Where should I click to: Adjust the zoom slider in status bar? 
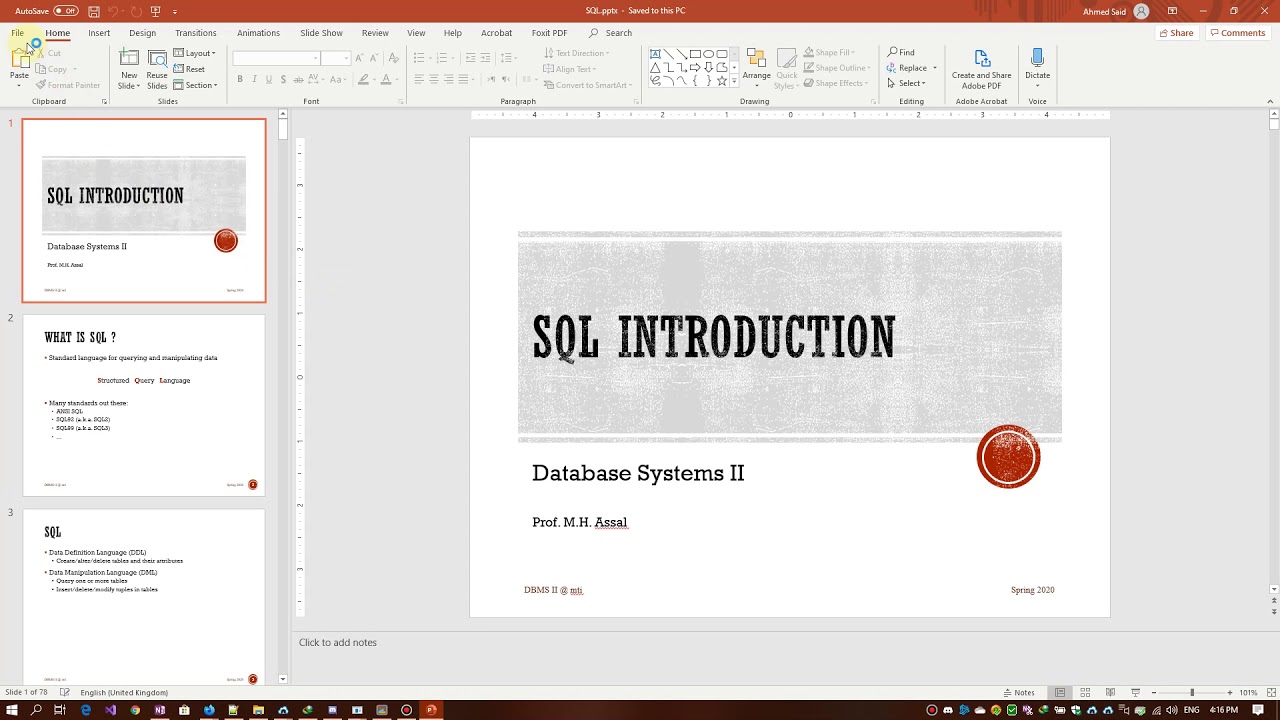[x=1191, y=692]
